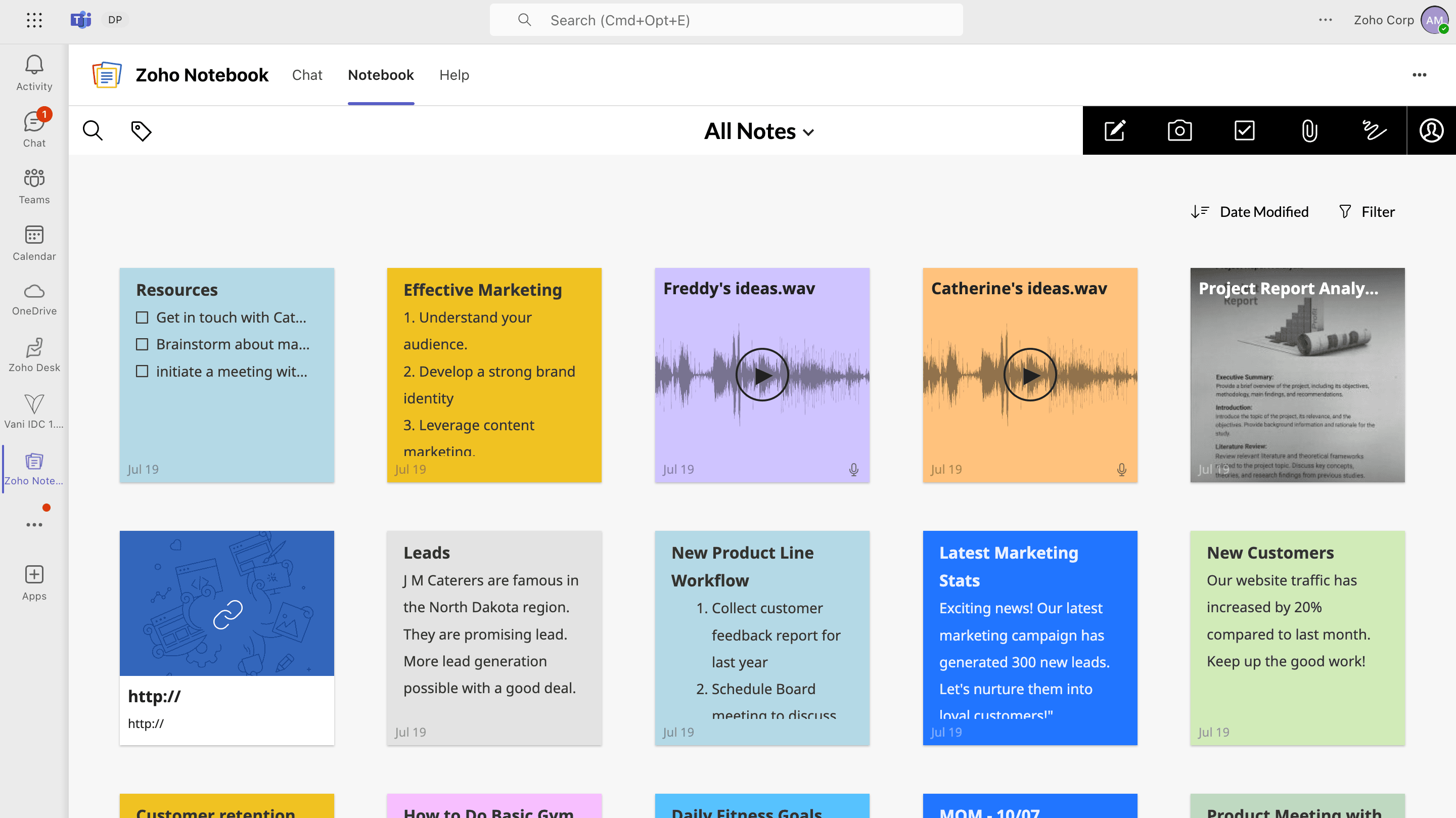Switch to the Chat tab

[307, 75]
